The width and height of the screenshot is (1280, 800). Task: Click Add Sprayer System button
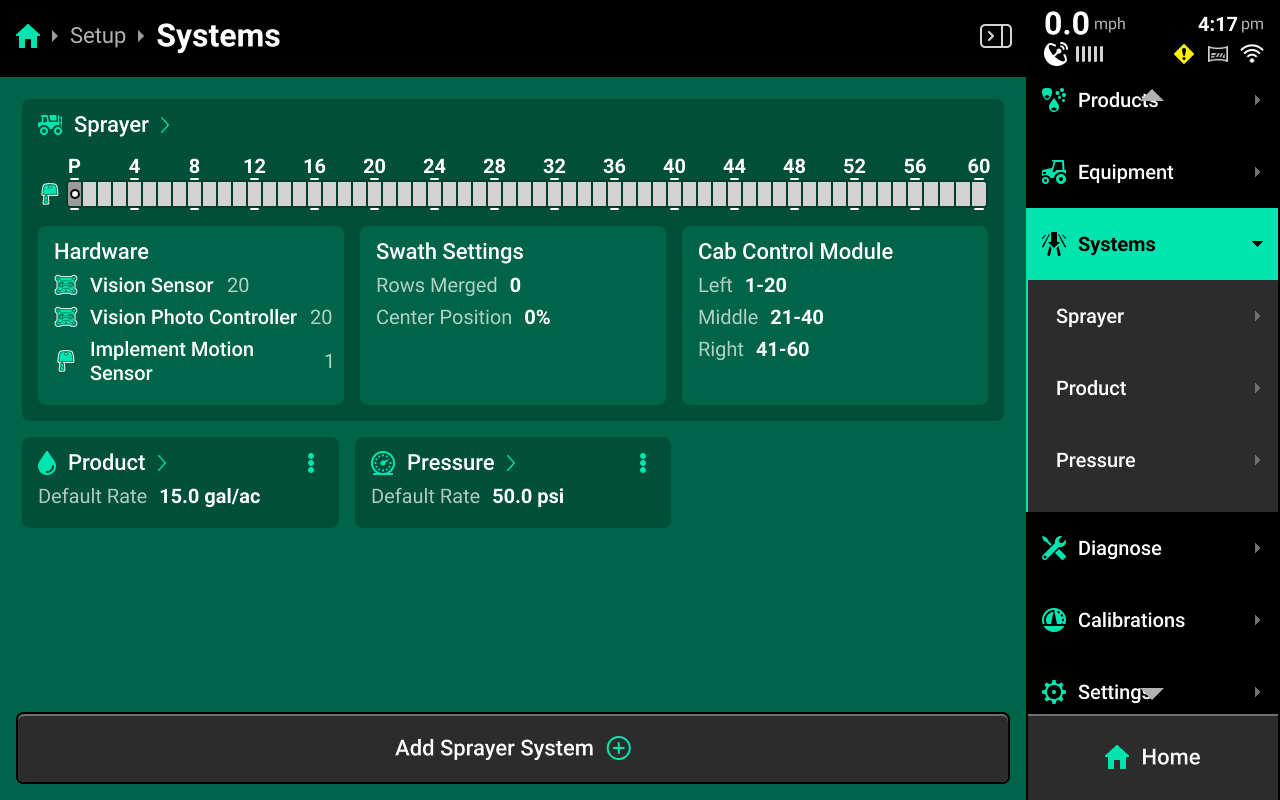[513, 748]
